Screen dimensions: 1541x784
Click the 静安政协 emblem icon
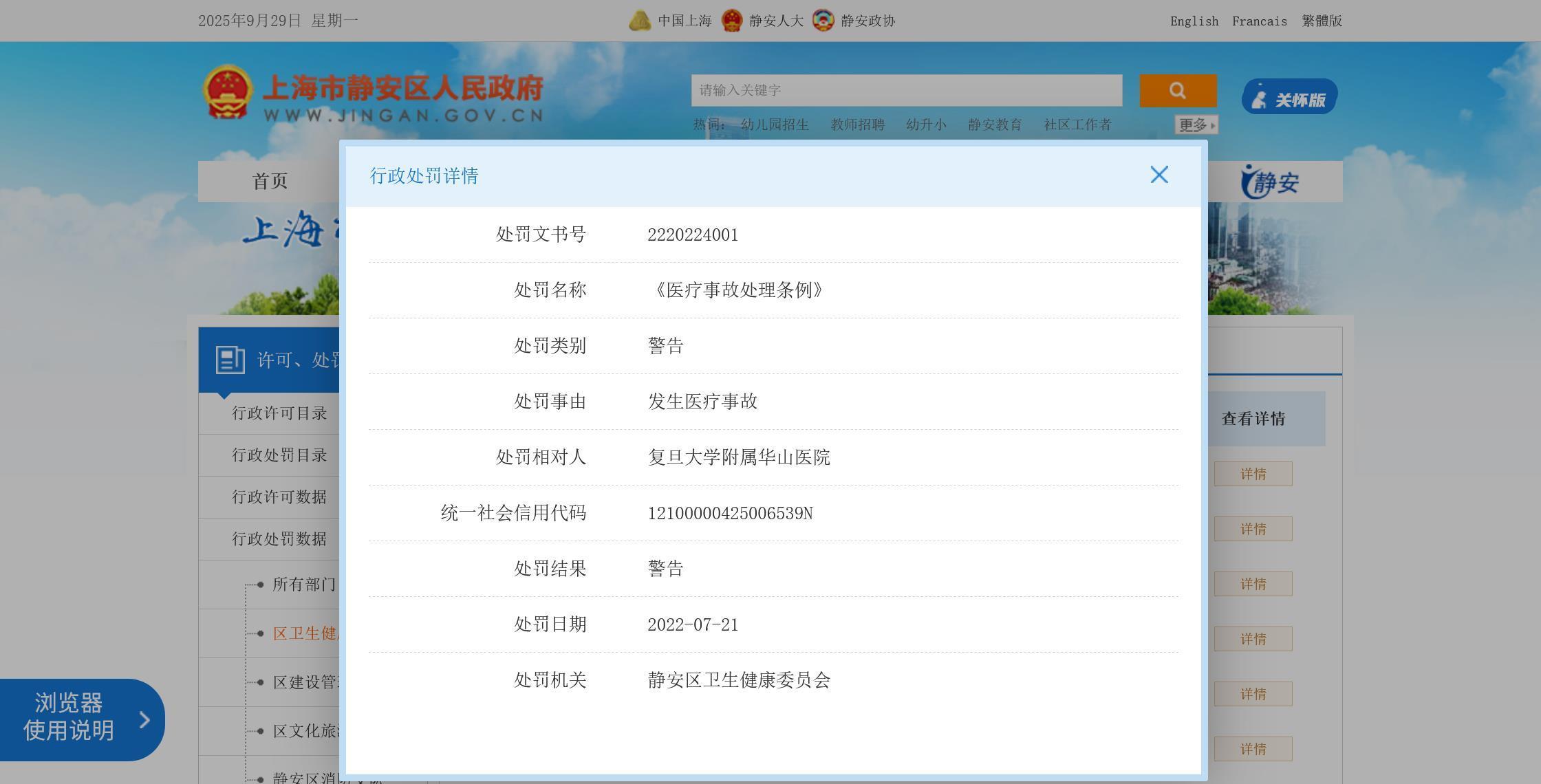823,21
